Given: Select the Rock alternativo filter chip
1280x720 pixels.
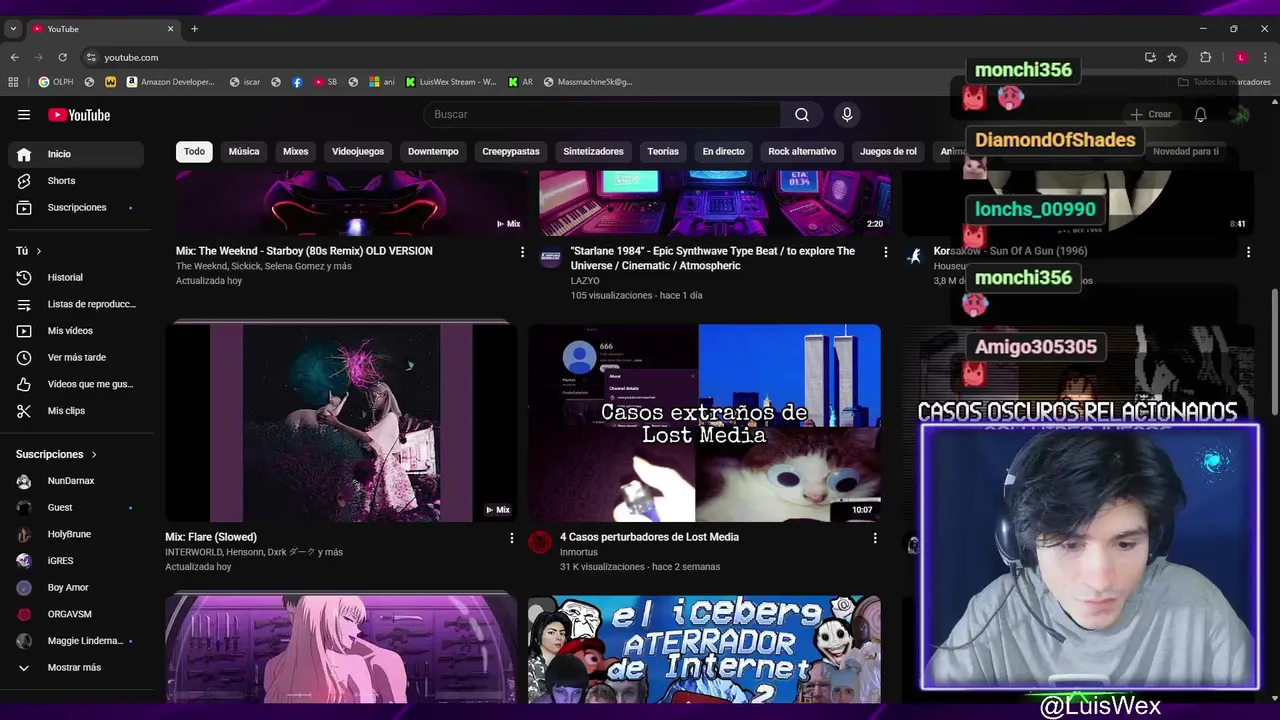Looking at the screenshot, I should [x=802, y=151].
